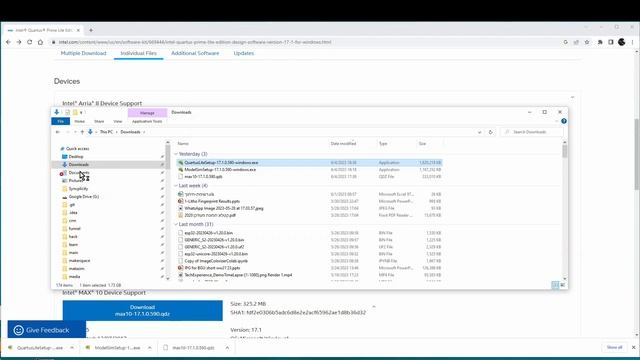This screenshot has width=640, height=360.
Task: Bookmark this page with the star icon
Action: tap(587, 42)
